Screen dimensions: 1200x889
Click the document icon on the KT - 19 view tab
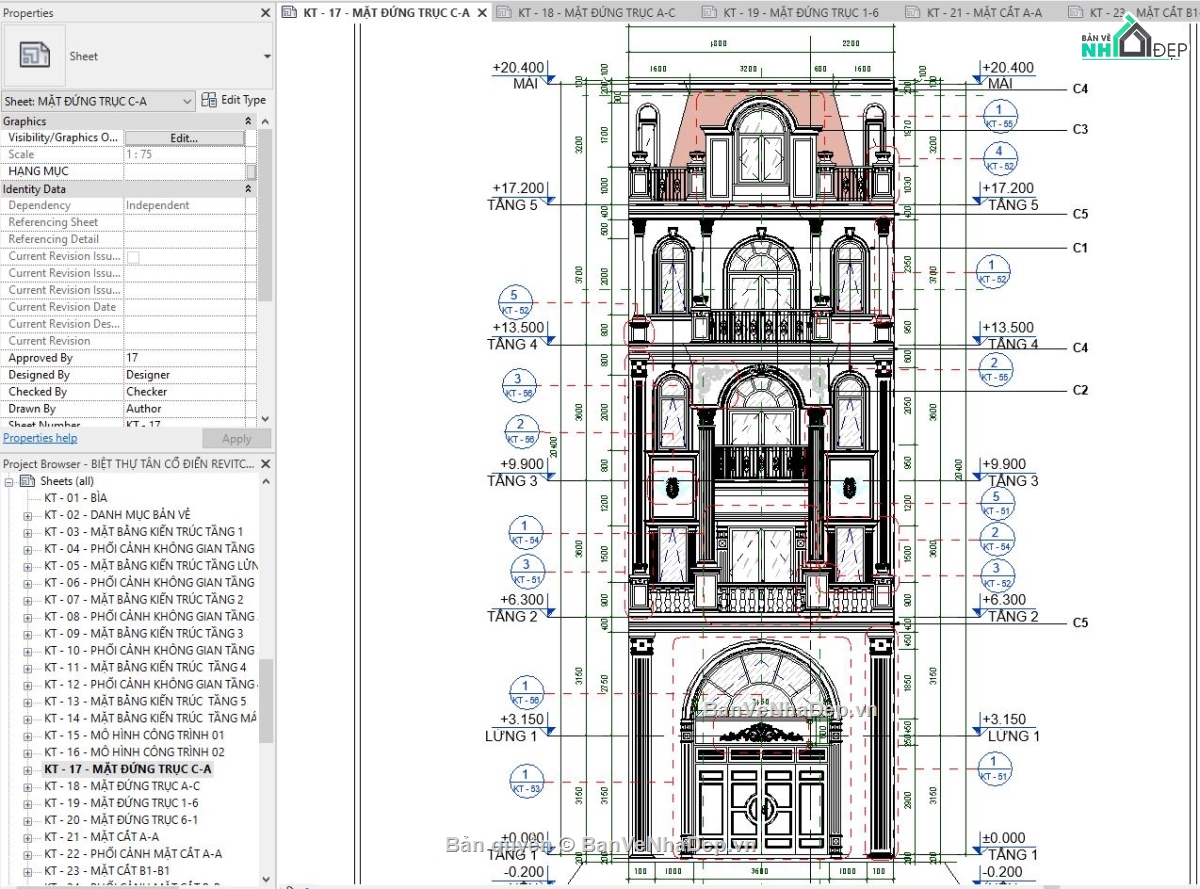coord(710,13)
